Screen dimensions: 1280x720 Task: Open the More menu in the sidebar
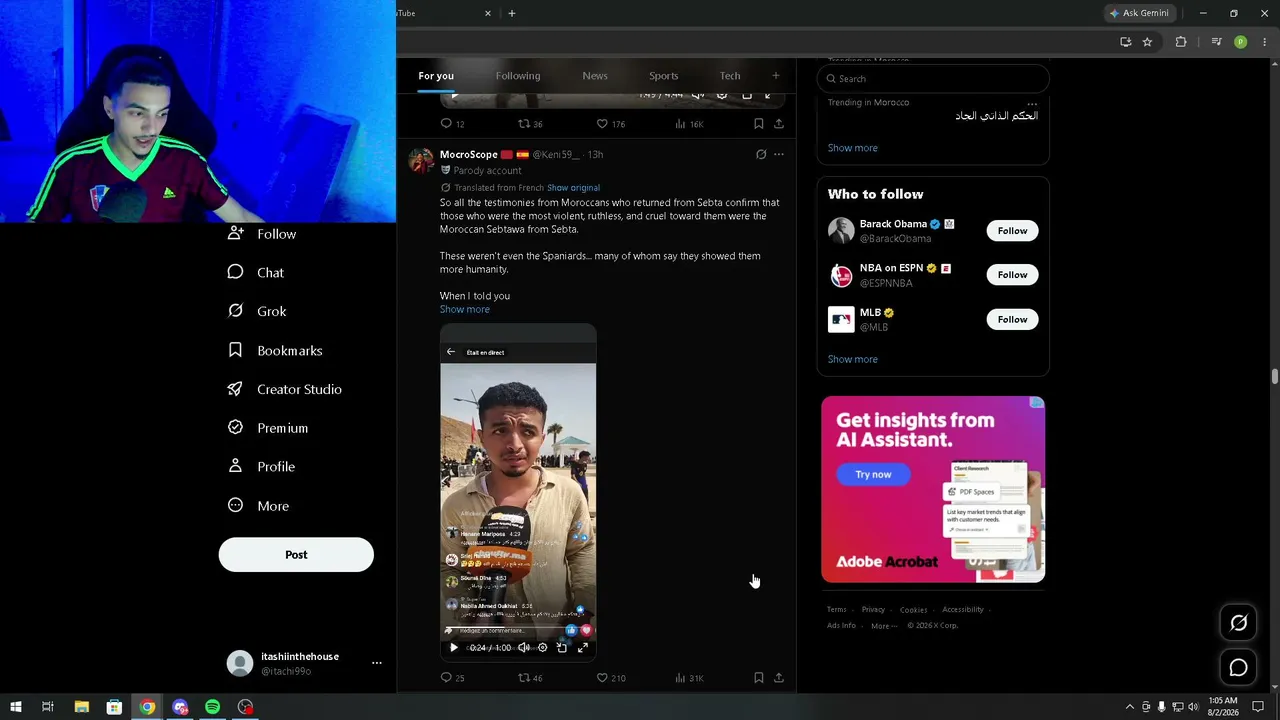(x=259, y=506)
